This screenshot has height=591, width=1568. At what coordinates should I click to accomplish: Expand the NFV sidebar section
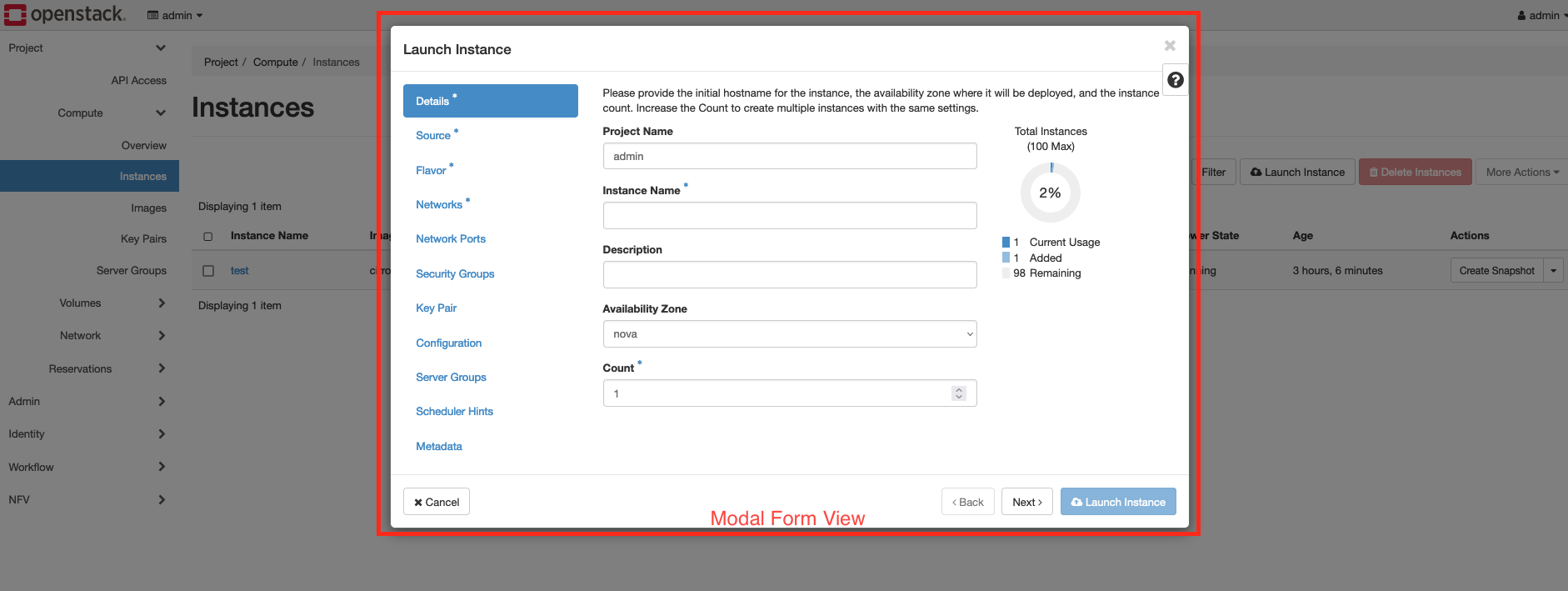click(x=162, y=500)
